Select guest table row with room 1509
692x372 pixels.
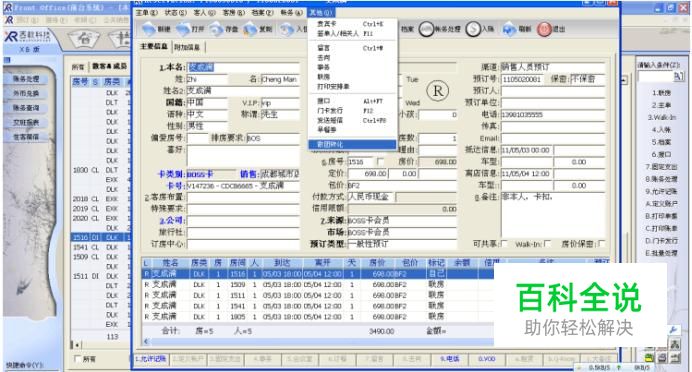318,285
